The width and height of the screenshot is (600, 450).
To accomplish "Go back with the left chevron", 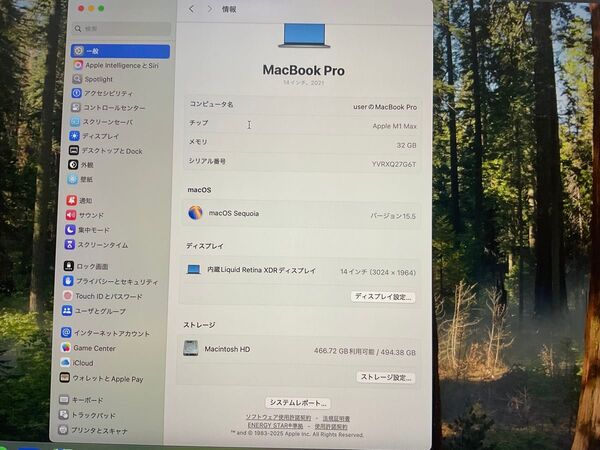I will 192,9.
